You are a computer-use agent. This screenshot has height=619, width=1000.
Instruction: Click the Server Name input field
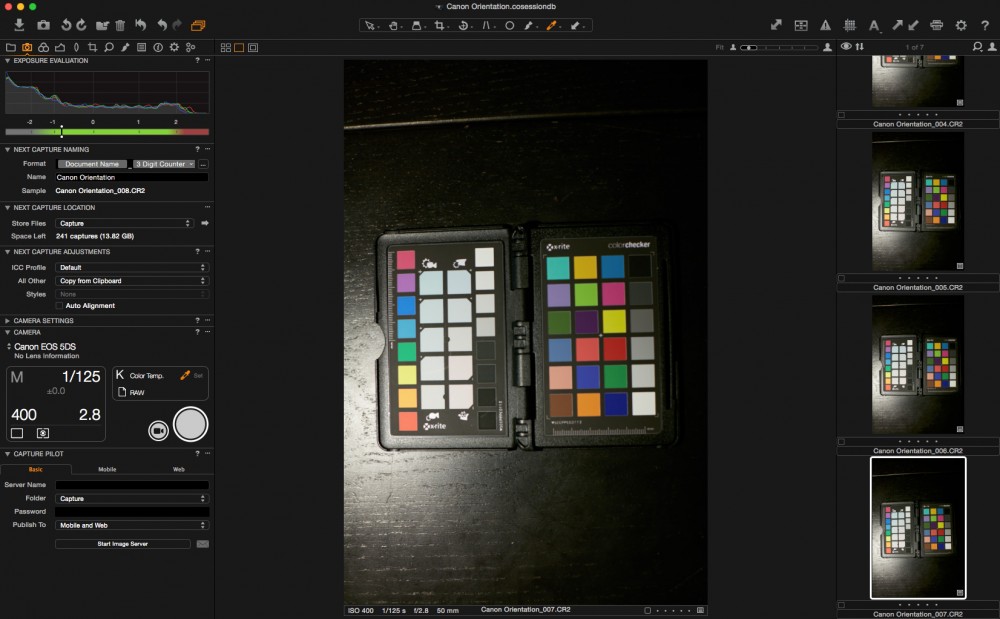(x=132, y=485)
